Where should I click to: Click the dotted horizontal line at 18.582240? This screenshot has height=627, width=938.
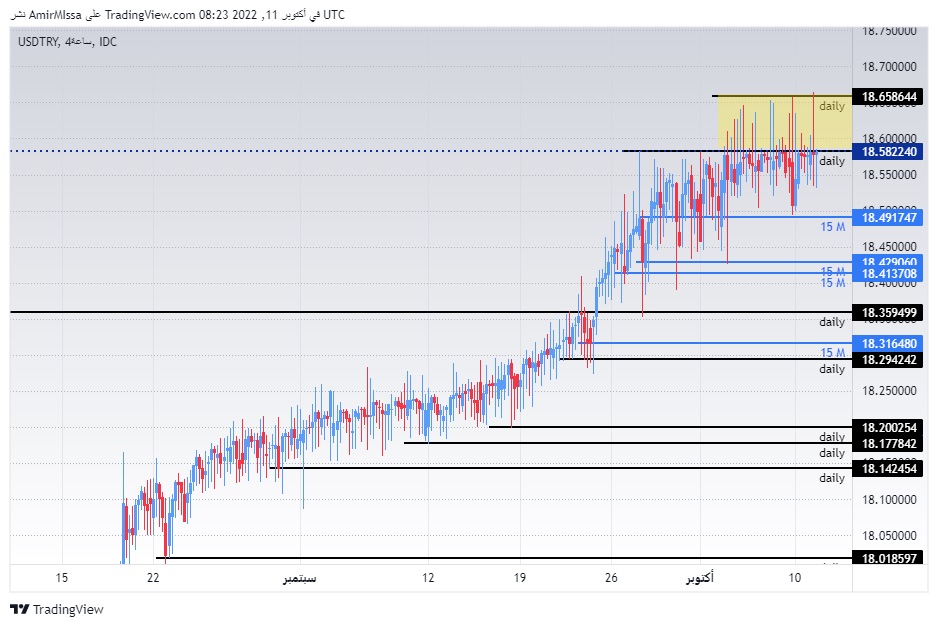tap(400, 152)
